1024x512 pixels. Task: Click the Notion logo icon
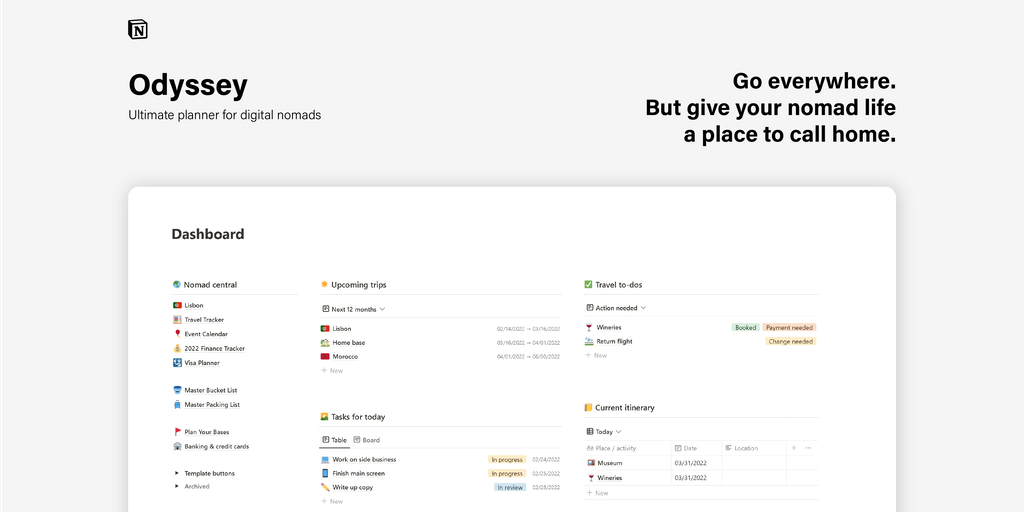(138, 29)
